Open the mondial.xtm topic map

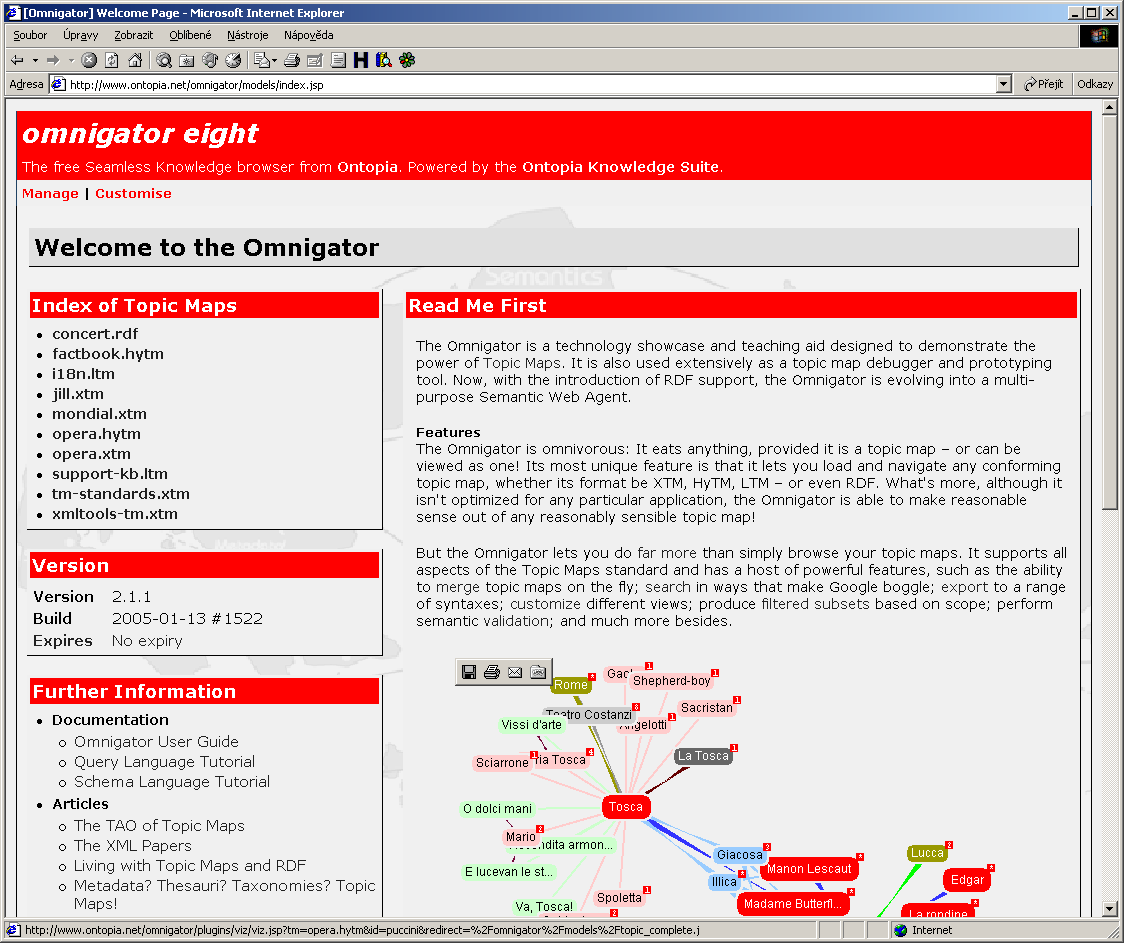(99, 414)
